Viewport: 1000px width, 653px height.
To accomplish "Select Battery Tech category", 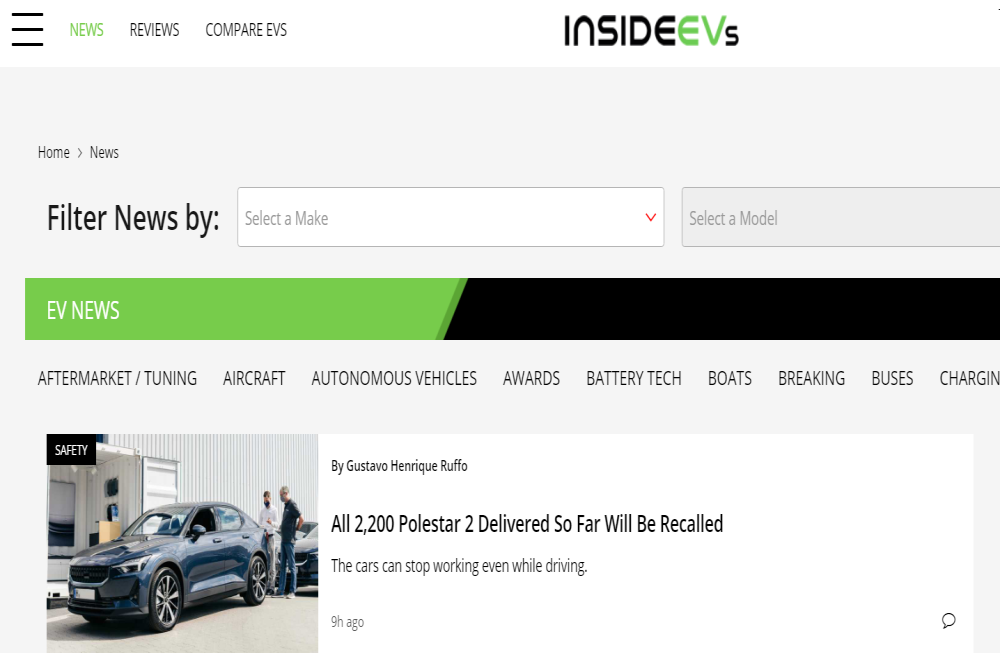I will 634,378.
